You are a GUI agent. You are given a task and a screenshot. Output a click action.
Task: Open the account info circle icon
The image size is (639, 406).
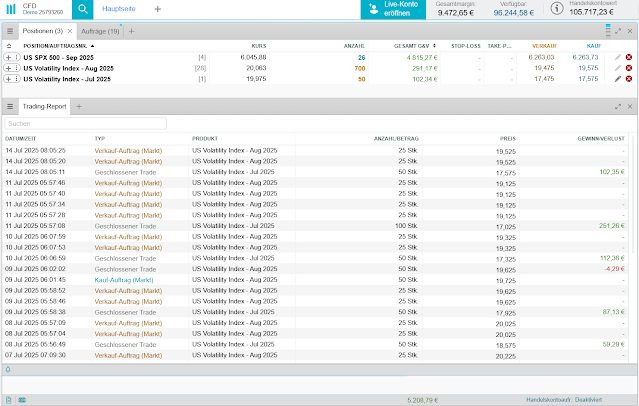click(557, 8)
